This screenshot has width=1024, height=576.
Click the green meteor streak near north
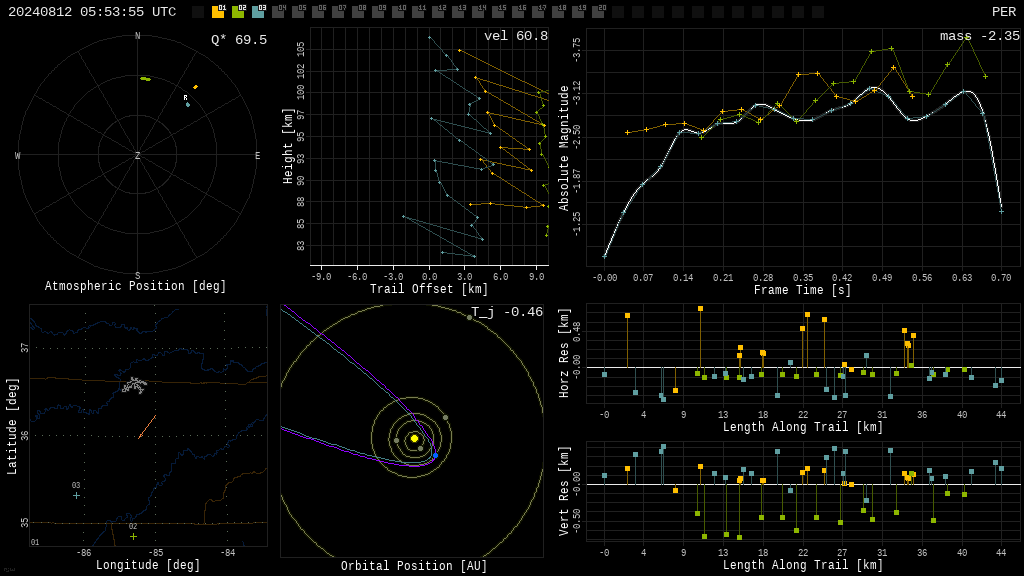coord(145,79)
